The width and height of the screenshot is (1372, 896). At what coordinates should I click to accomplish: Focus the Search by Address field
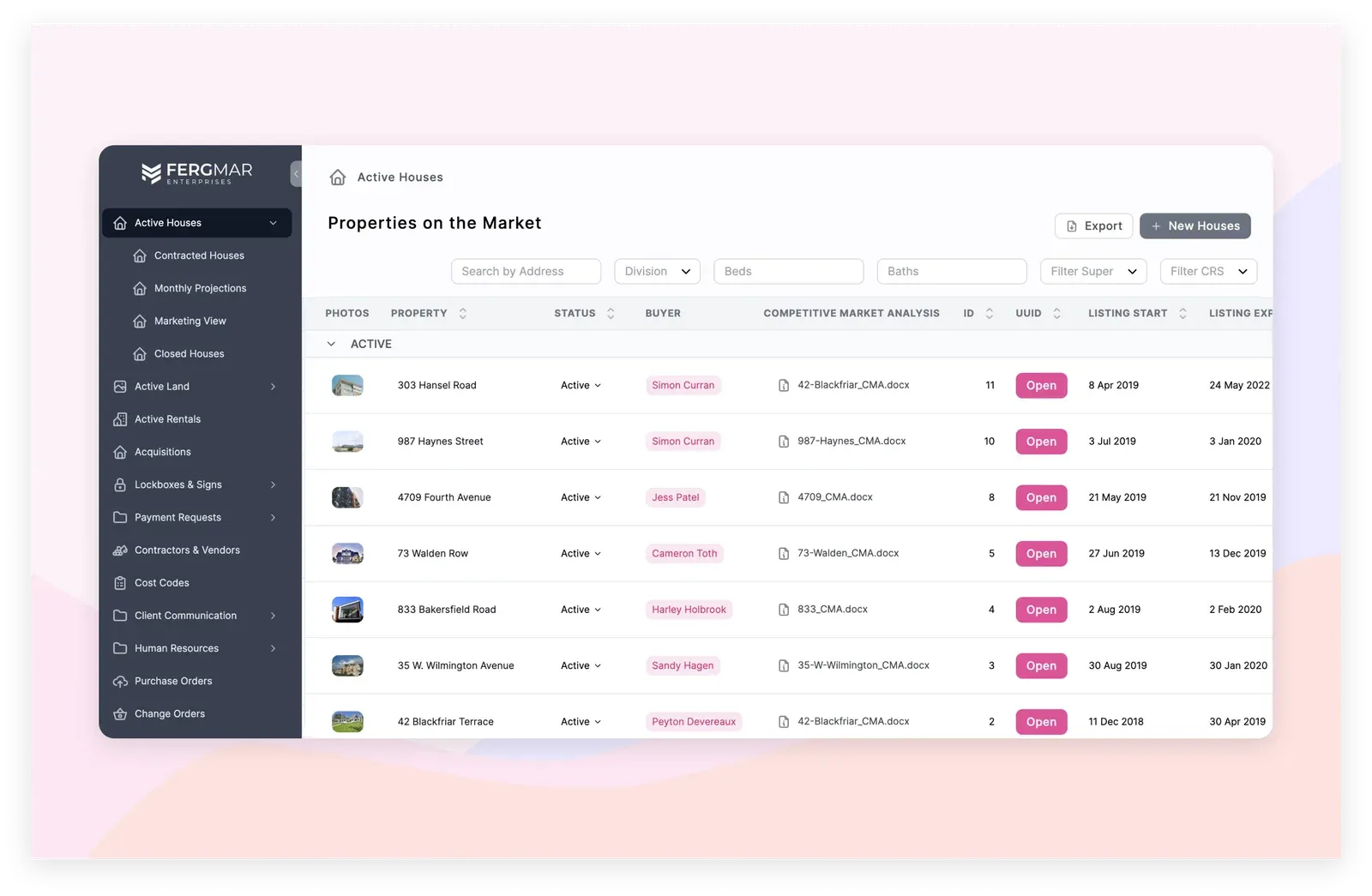point(526,272)
